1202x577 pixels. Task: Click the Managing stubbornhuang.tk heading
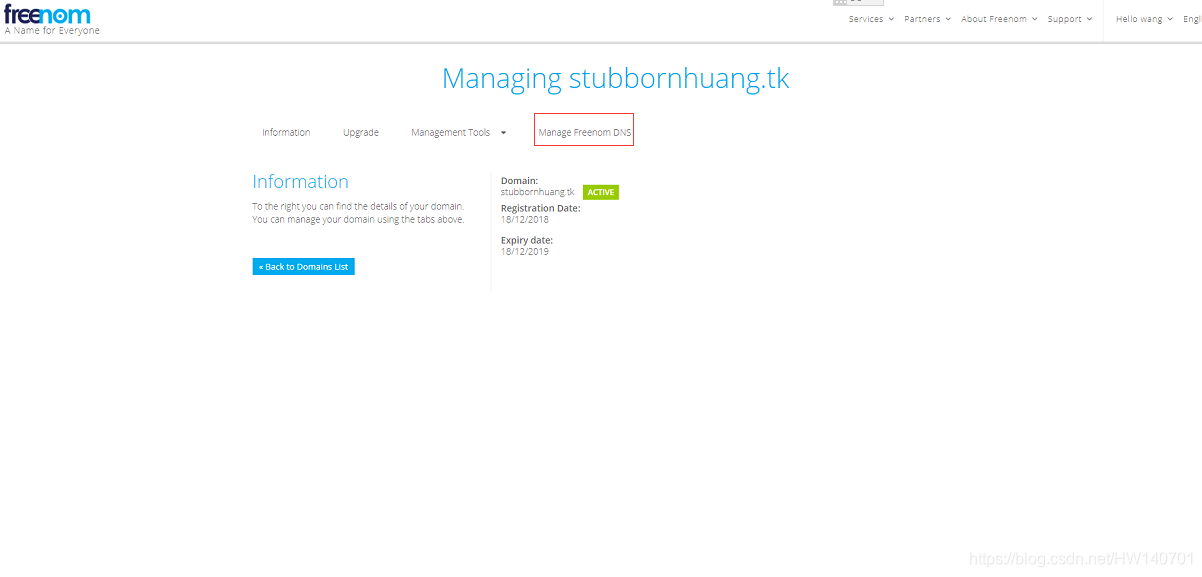615,79
